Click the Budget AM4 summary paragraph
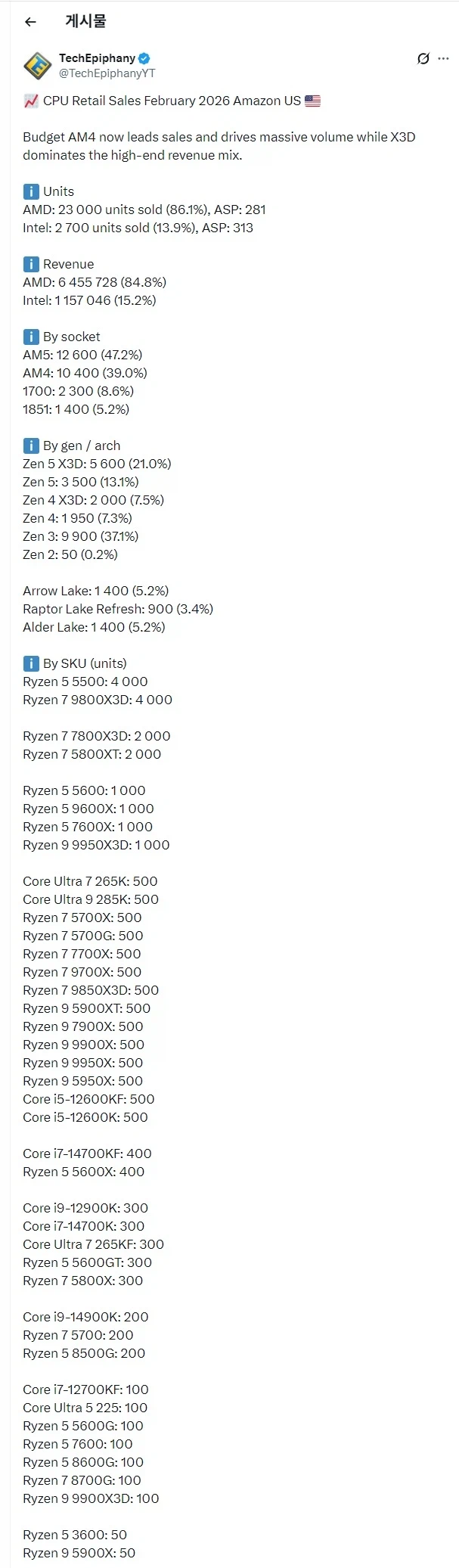459x1568 pixels. pos(219,146)
